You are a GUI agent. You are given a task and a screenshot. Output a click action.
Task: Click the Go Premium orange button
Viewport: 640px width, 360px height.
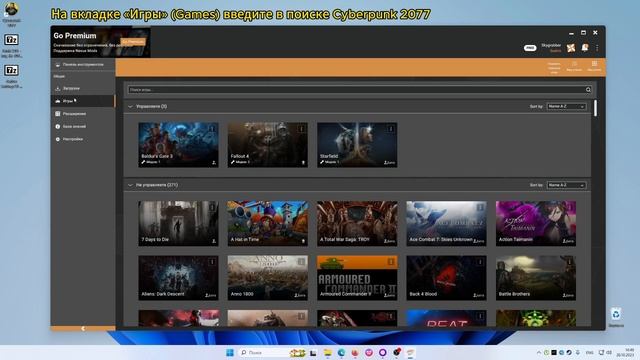coord(133,42)
